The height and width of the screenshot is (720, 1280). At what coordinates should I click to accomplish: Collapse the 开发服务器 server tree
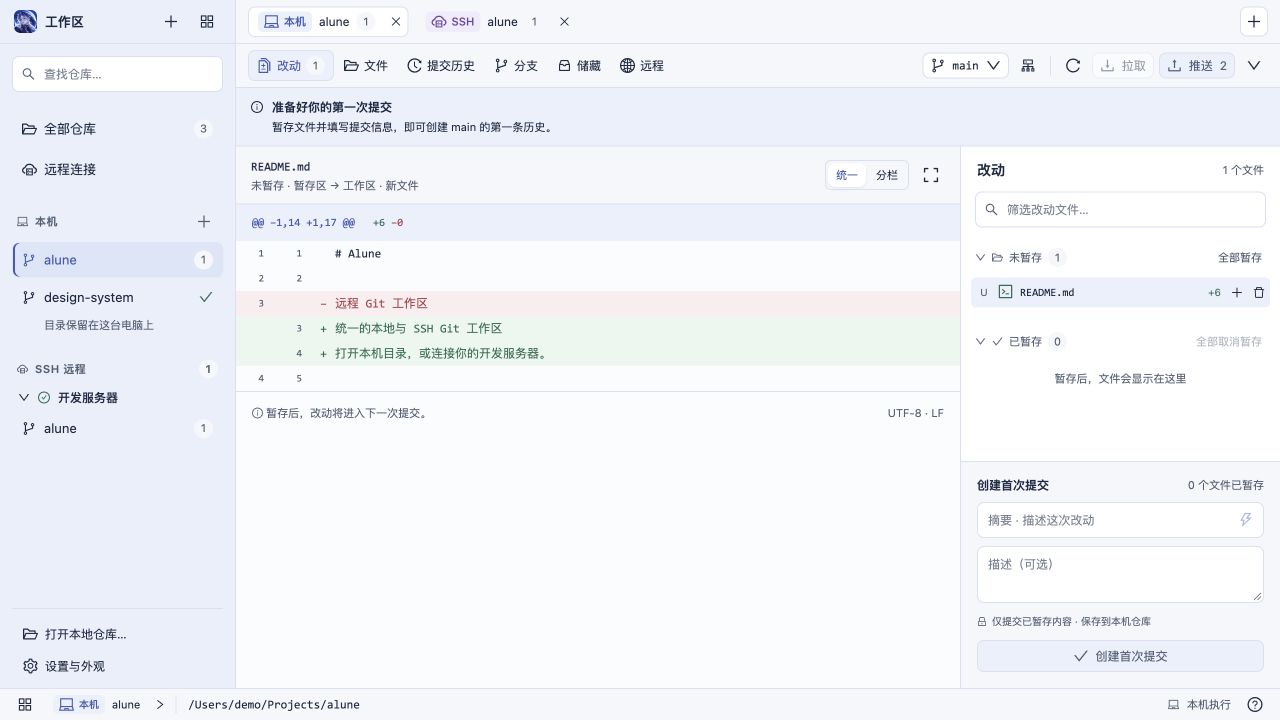(25, 398)
